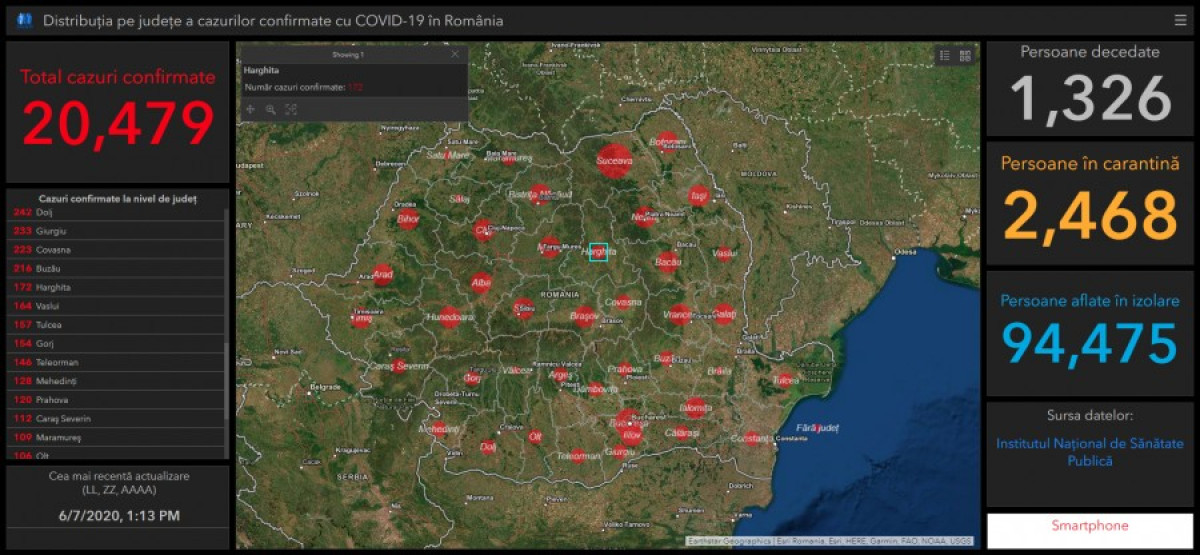Image resolution: width=1200 pixels, height=555 pixels.
Task: Open the basemap gallery grid icon
Action: (x=965, y=56)
